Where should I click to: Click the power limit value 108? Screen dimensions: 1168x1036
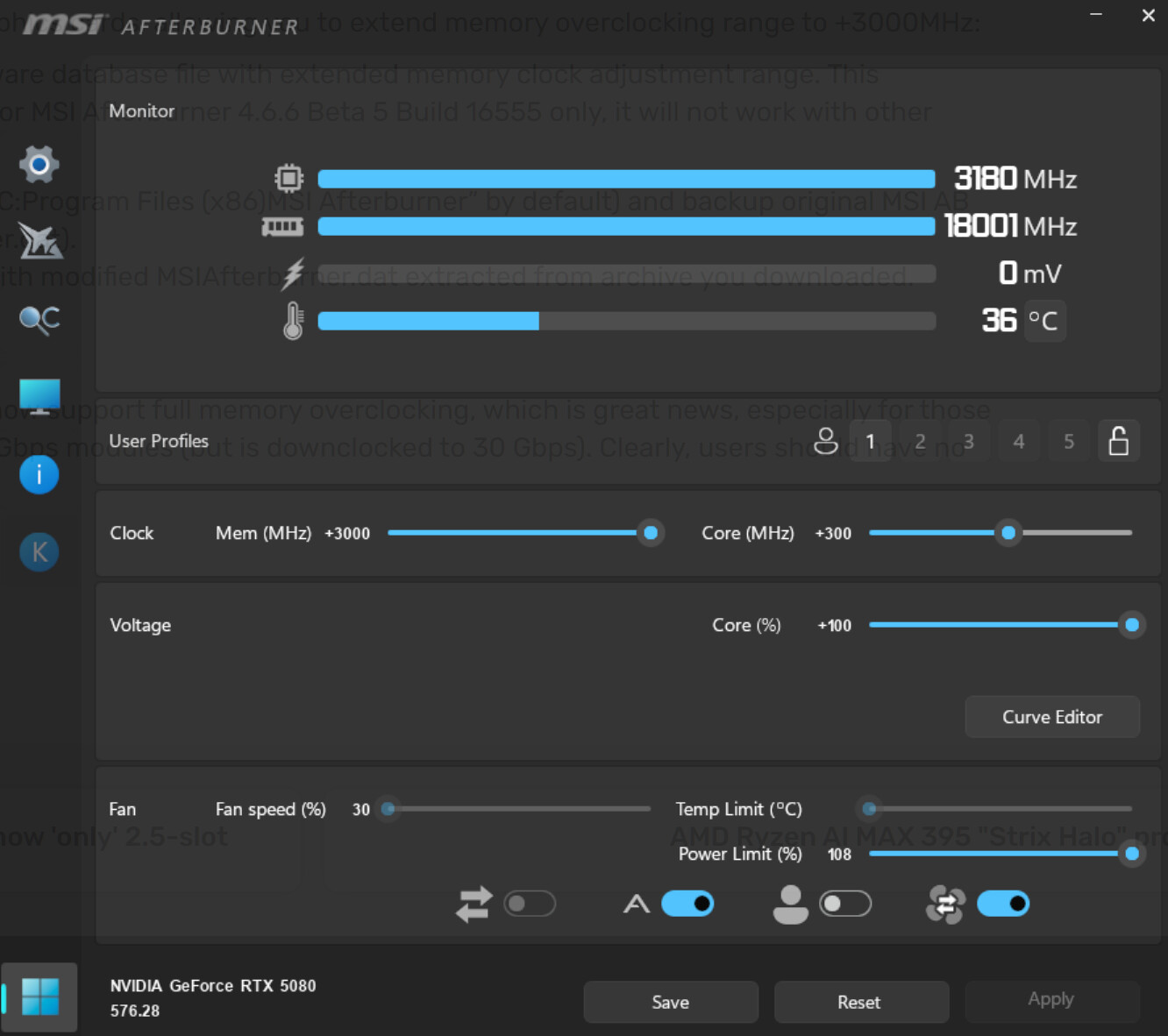click(839, 855)
